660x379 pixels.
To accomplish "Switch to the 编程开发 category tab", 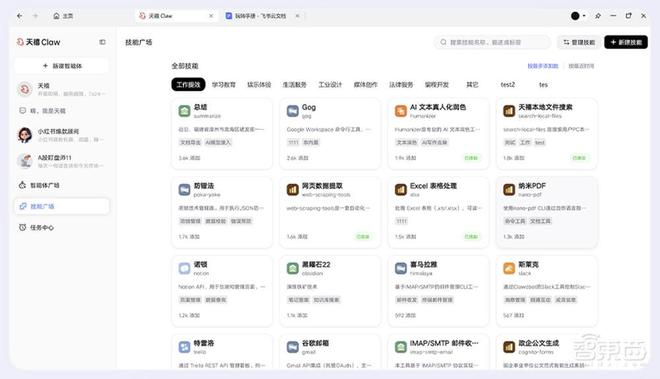I will pos(436,85).
